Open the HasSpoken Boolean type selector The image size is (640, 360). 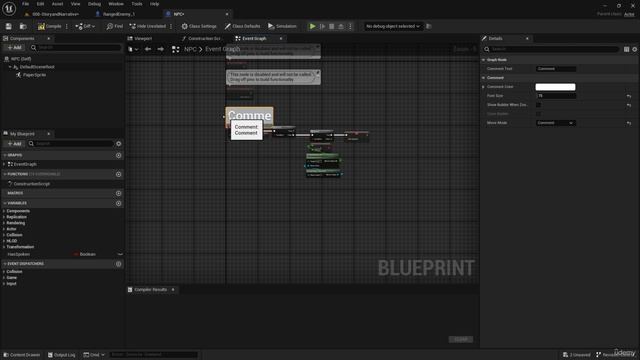(x=85, y=254)
